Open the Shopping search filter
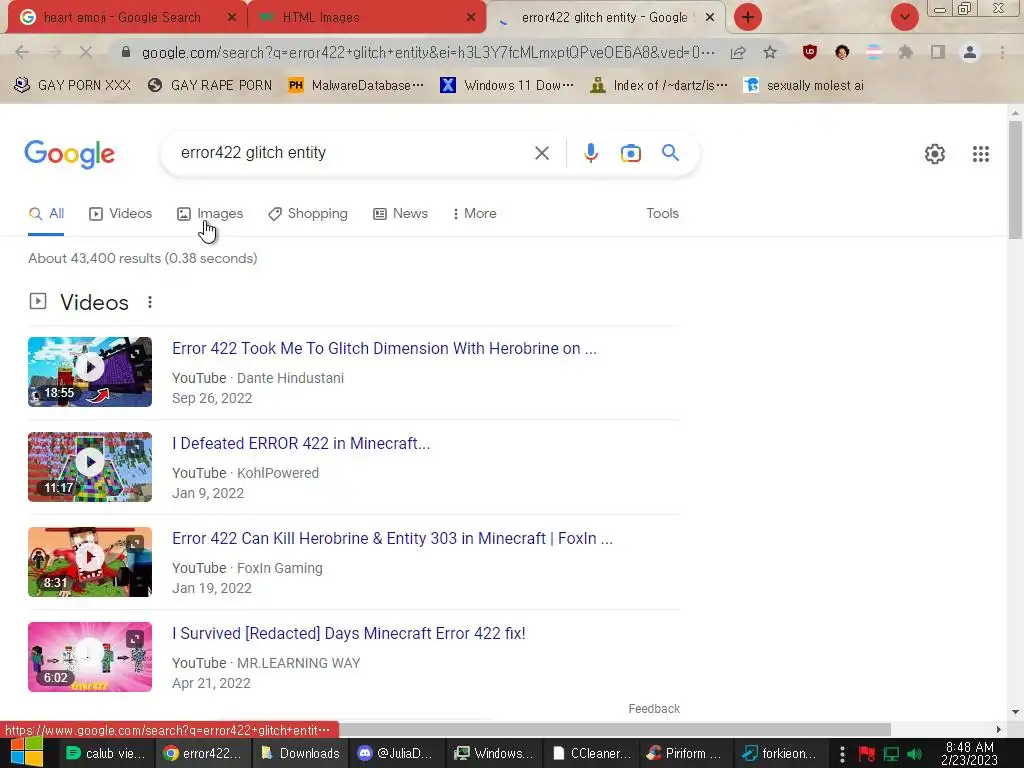The image size is (1024, 768). tap(308, 214)
